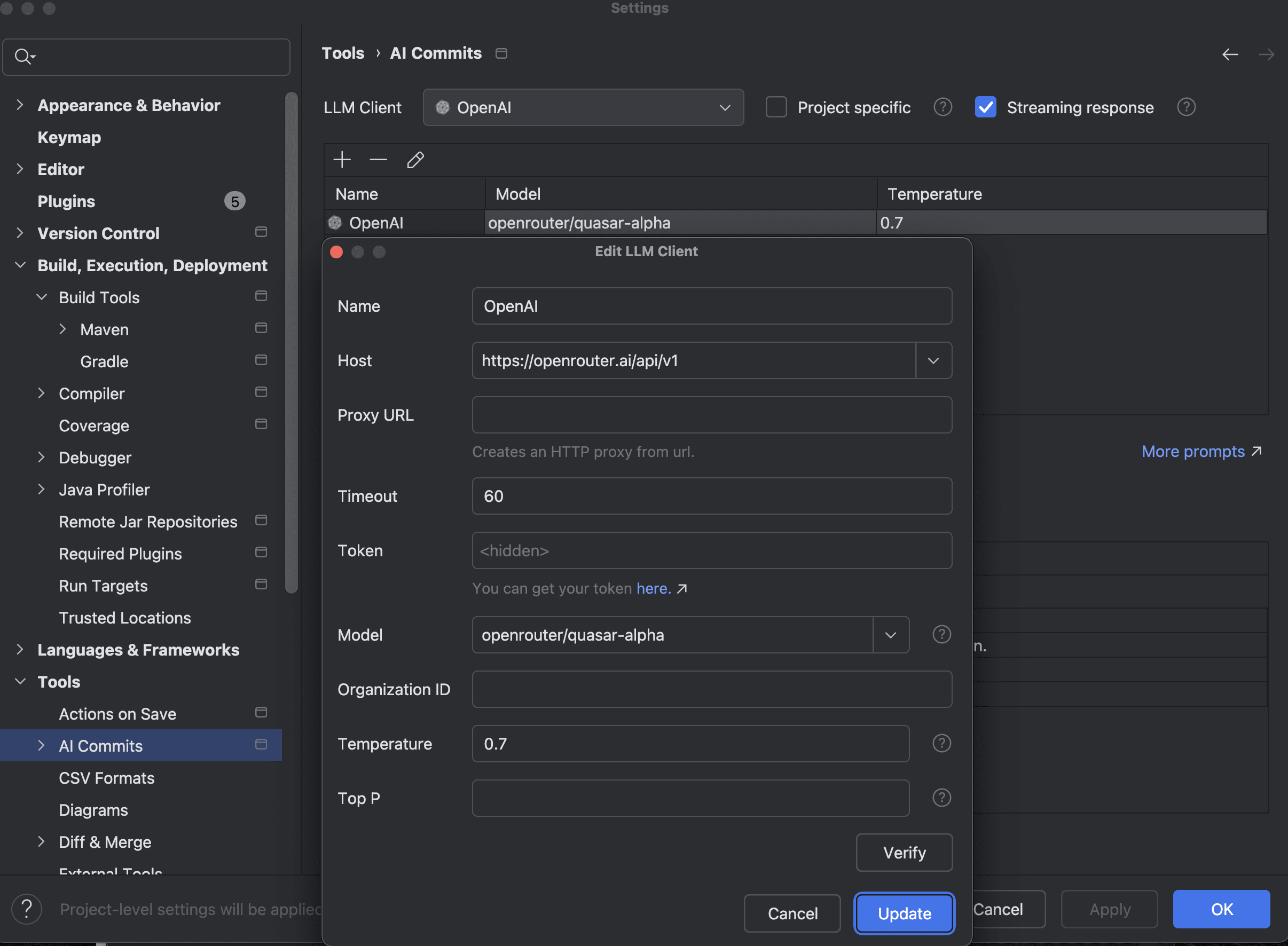
Task: Expand Languages & Frameworks node
Action: 20,649
